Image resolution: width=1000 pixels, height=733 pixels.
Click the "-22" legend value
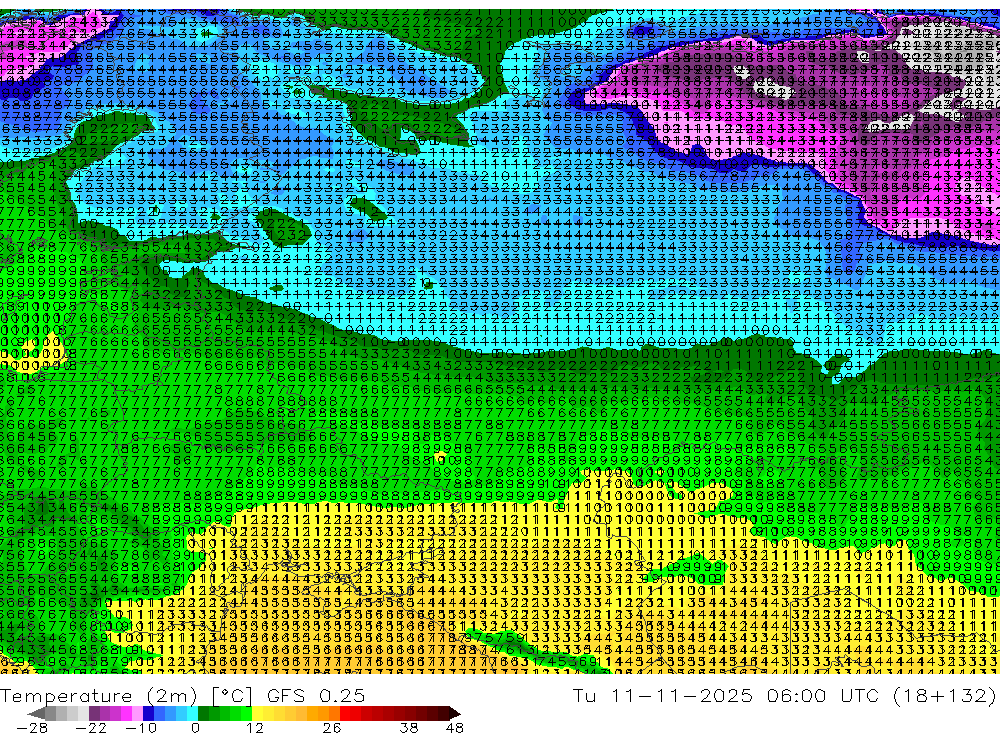[x=91, y=727]
